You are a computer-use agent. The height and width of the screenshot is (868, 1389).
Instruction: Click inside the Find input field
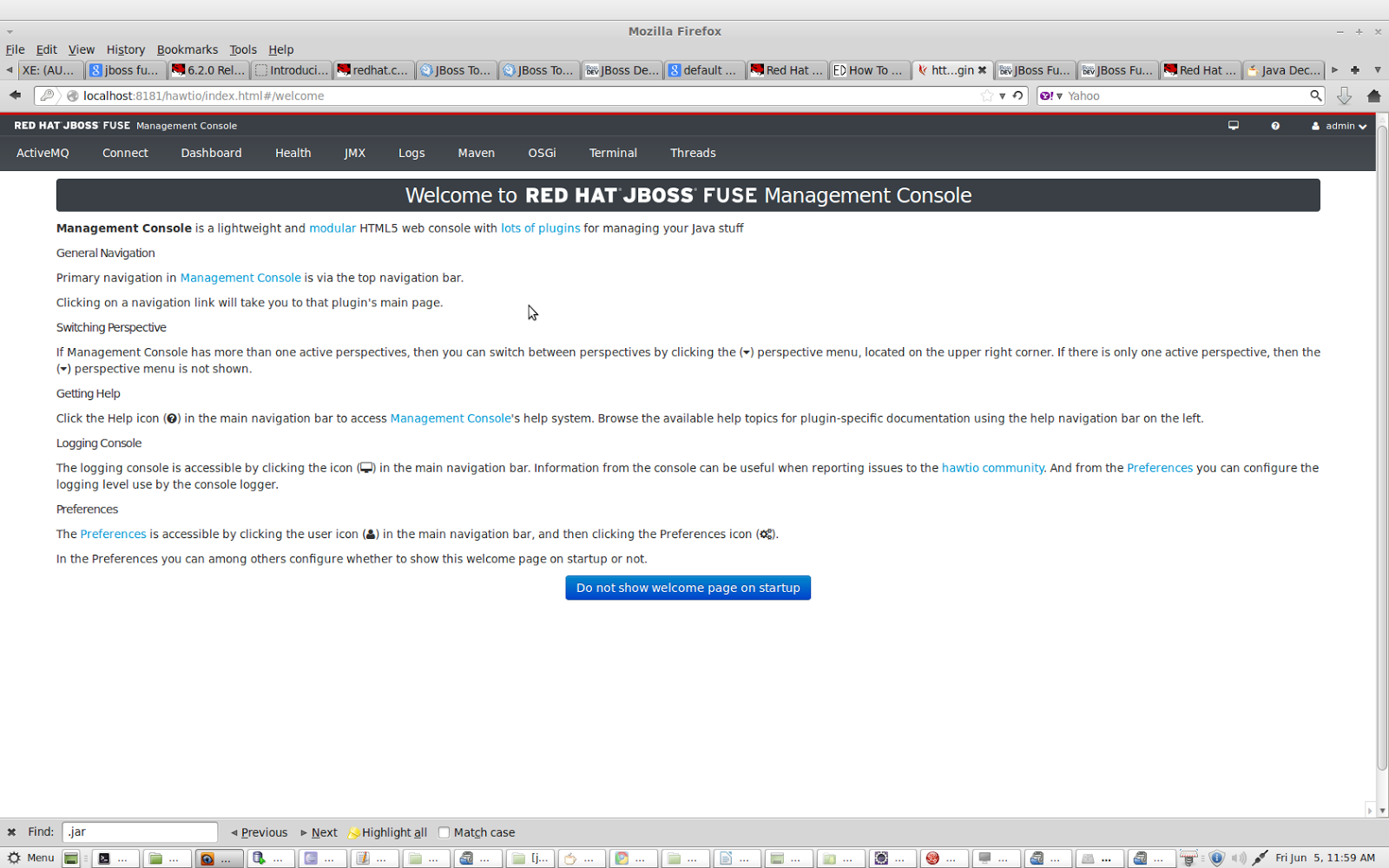coord(139,832)
